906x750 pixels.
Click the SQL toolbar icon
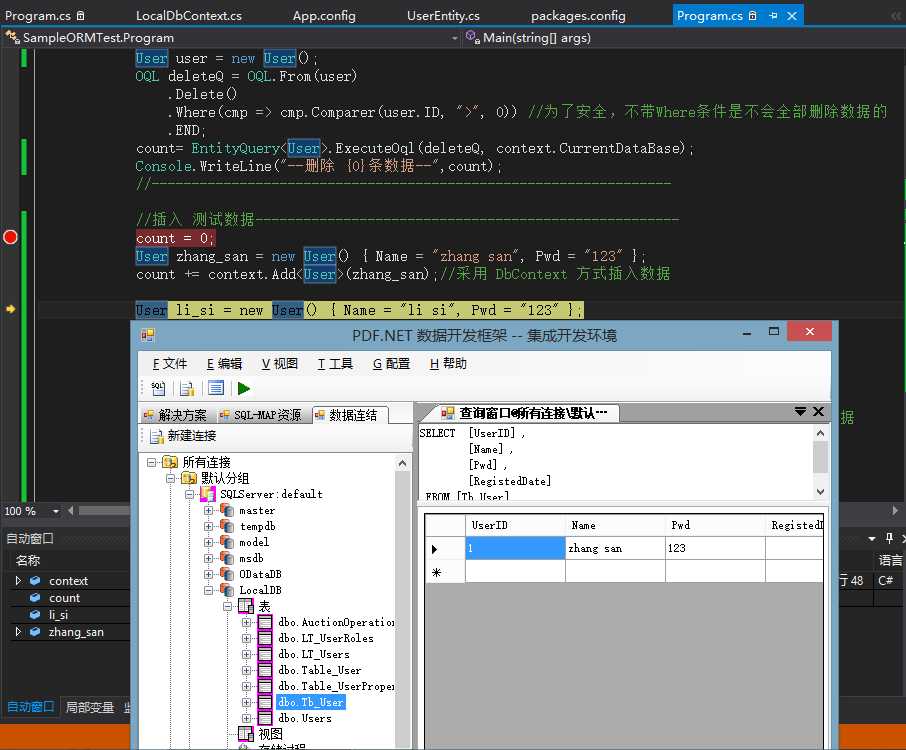point(158,389)
